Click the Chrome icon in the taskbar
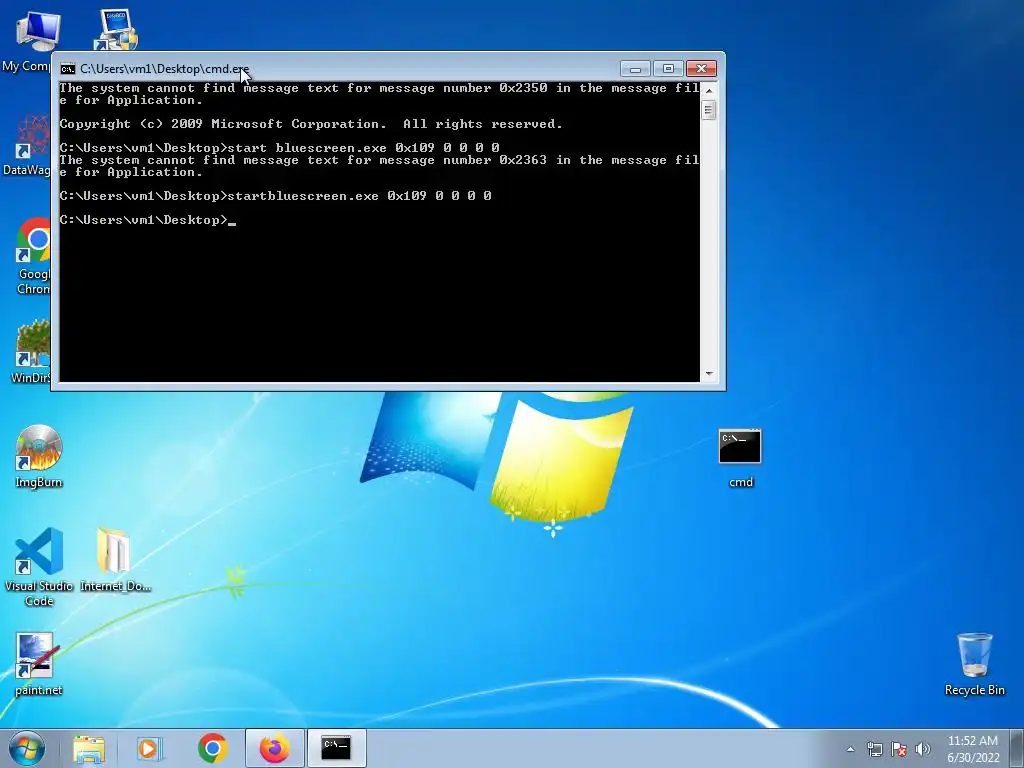 click(x=212, y=748)
